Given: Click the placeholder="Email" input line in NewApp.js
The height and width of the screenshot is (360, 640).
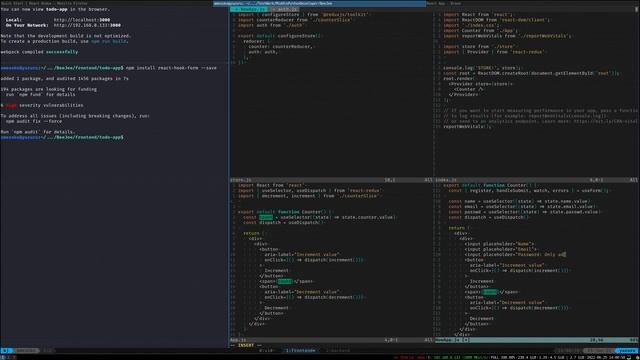Looking at the screenshot, I should click(x=501, y=249).
